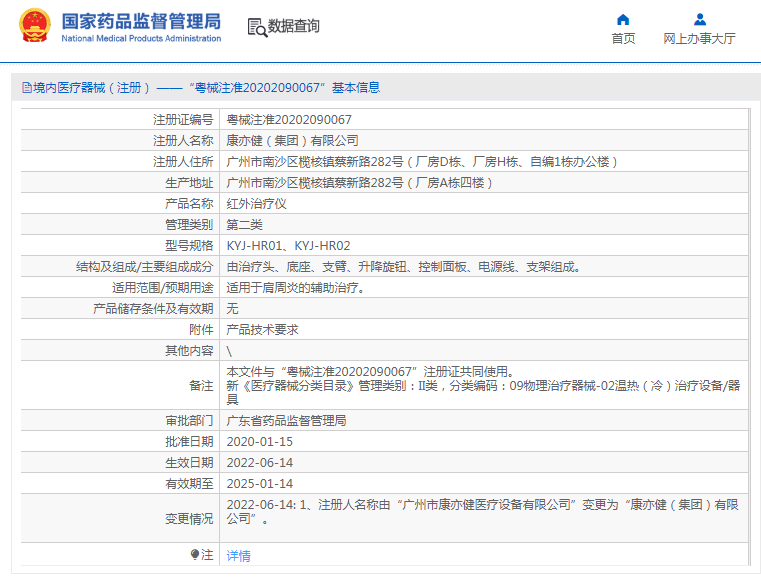Click the bulb icon beside 注

tap(194, 554)
